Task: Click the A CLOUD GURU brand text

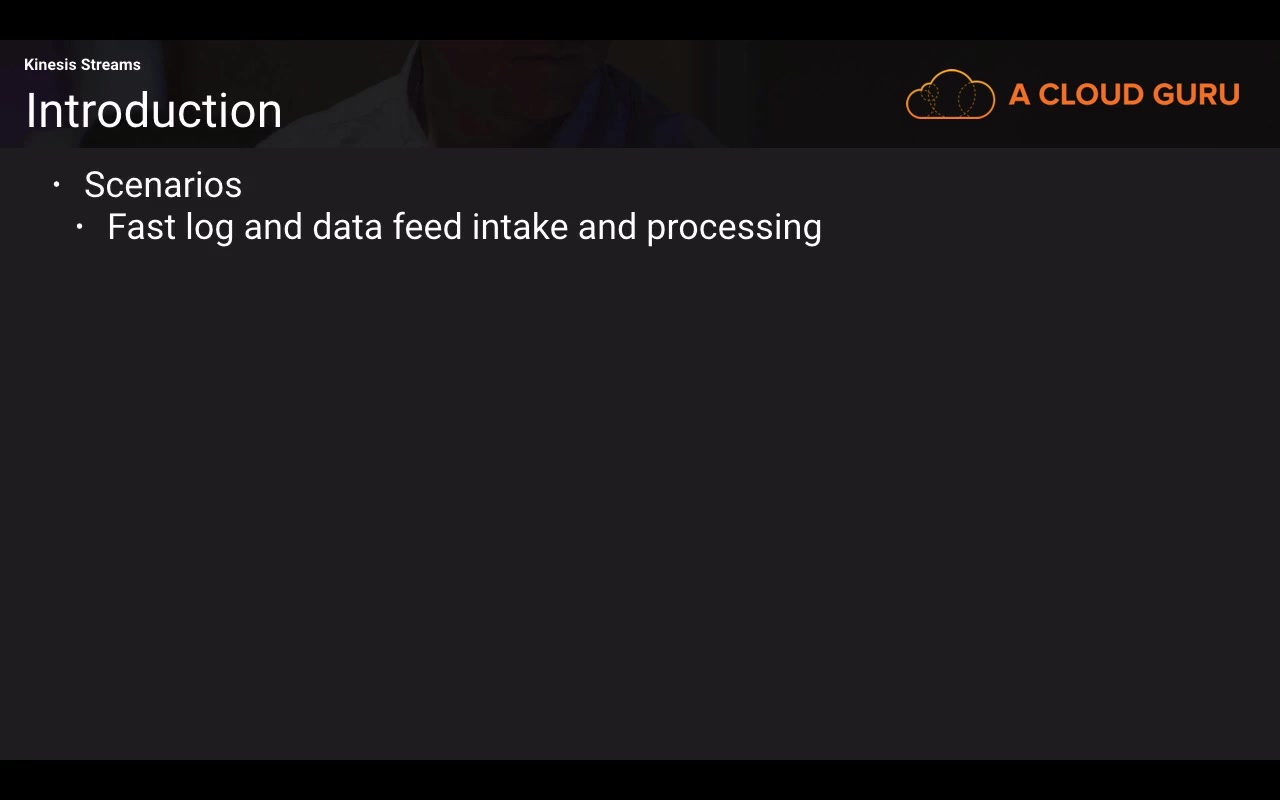Action: 1124,95
